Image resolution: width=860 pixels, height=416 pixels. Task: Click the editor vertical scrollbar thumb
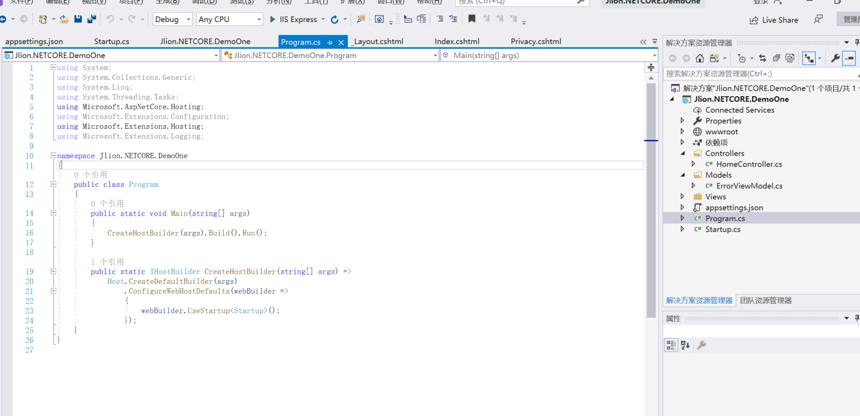tap(651, 200)
